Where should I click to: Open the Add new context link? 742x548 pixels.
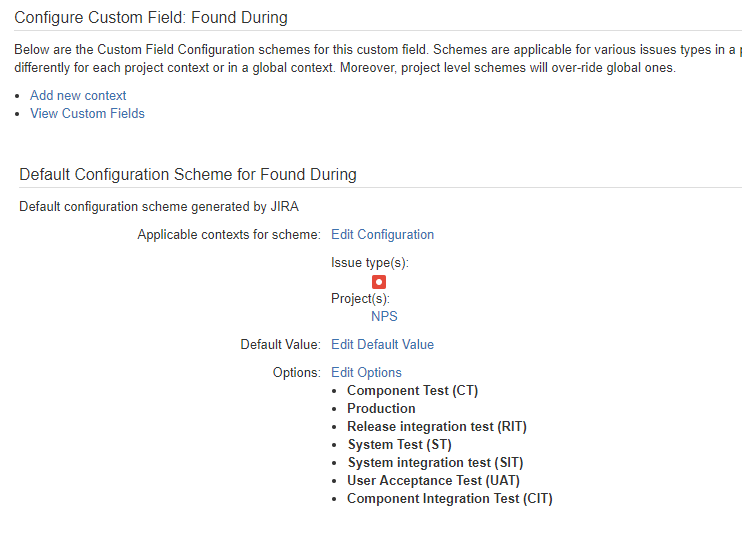[78, 96]
